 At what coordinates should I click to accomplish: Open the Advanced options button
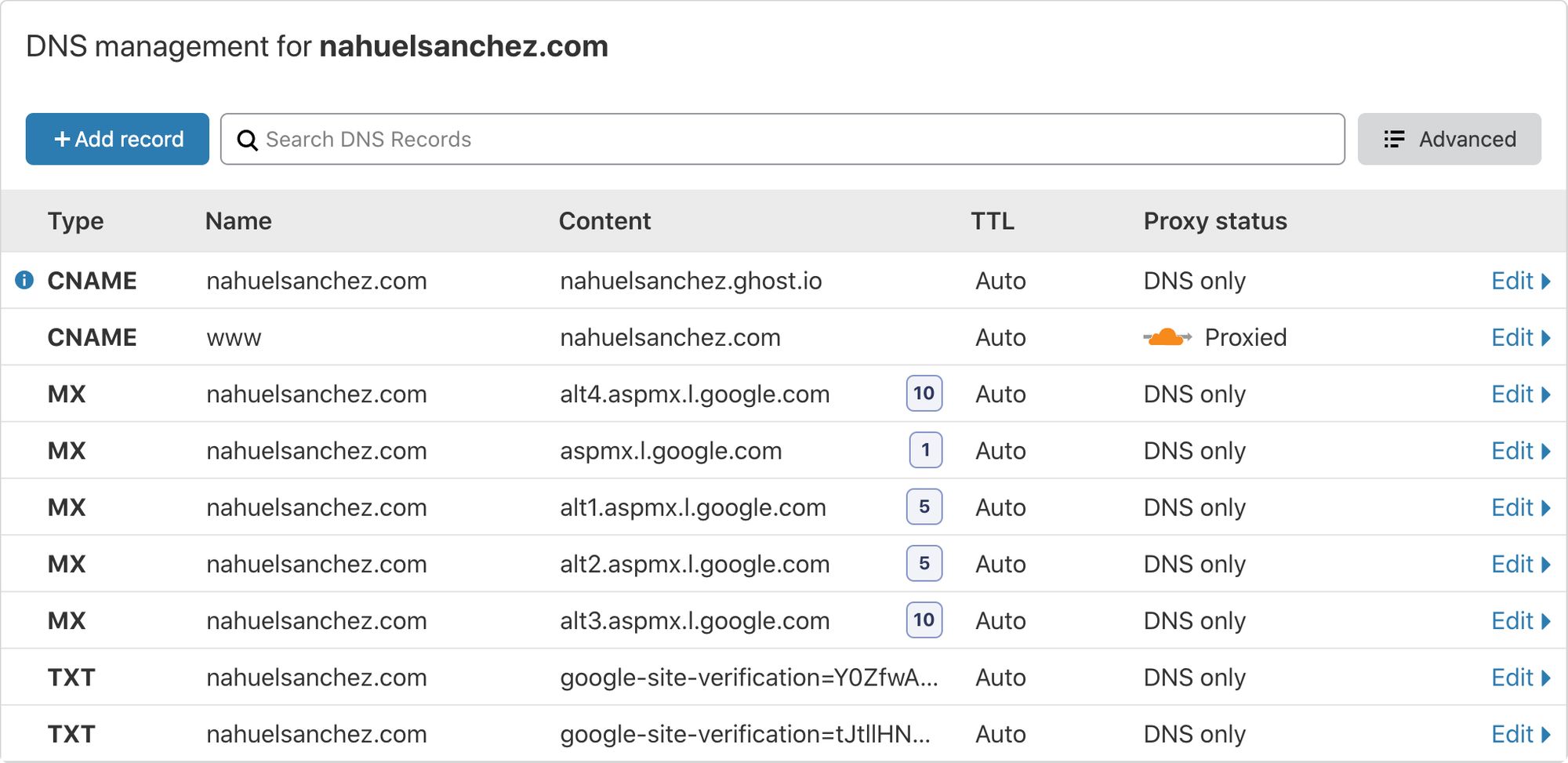[1449, 139]
